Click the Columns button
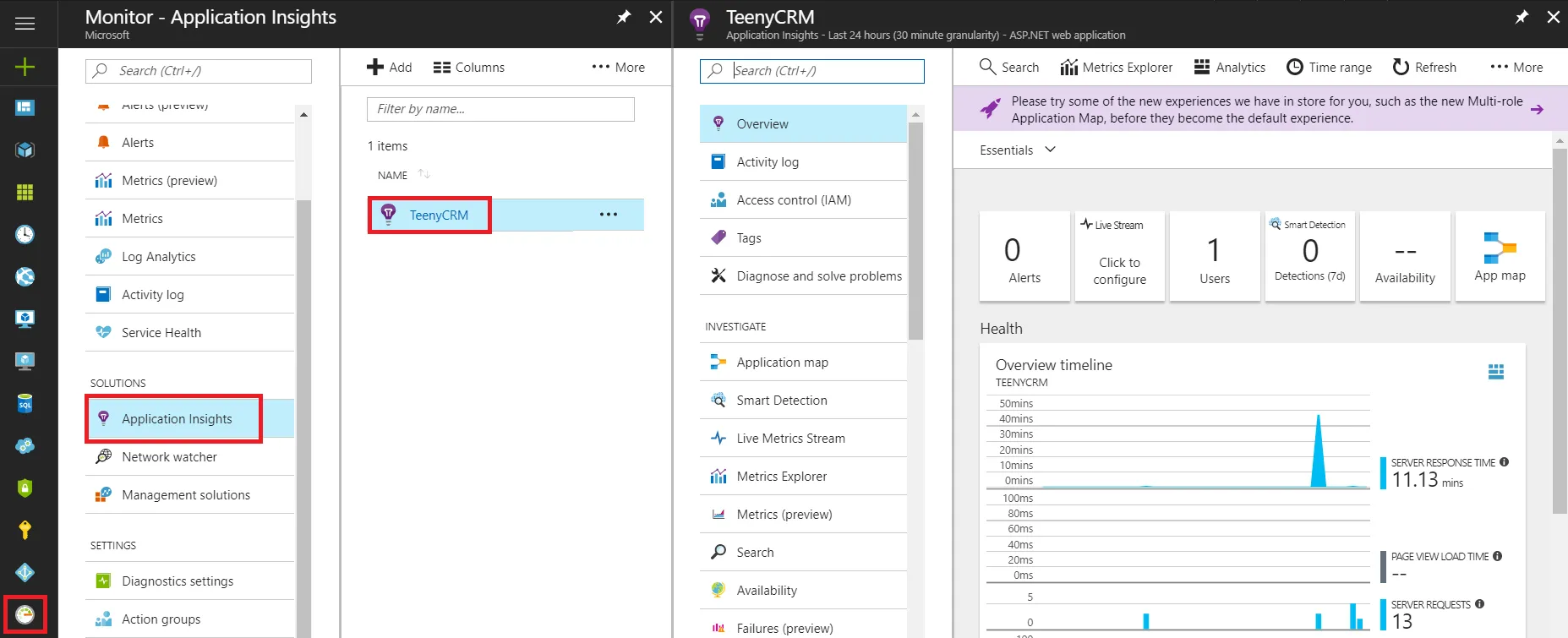Viewport: 1568px width, 638px height. [469, 67]
